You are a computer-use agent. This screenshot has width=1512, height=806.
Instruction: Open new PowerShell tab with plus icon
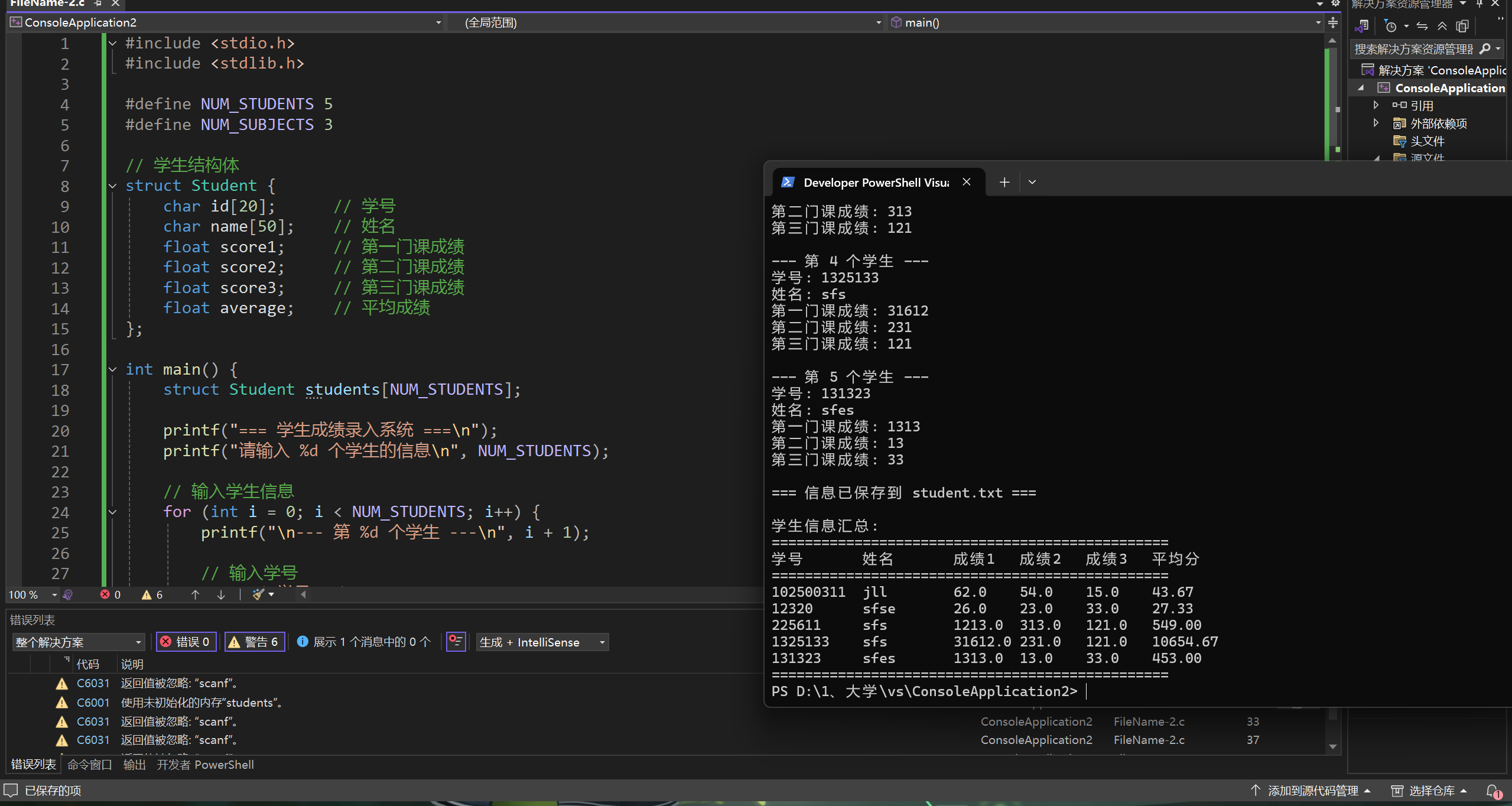pos(1004,183)
